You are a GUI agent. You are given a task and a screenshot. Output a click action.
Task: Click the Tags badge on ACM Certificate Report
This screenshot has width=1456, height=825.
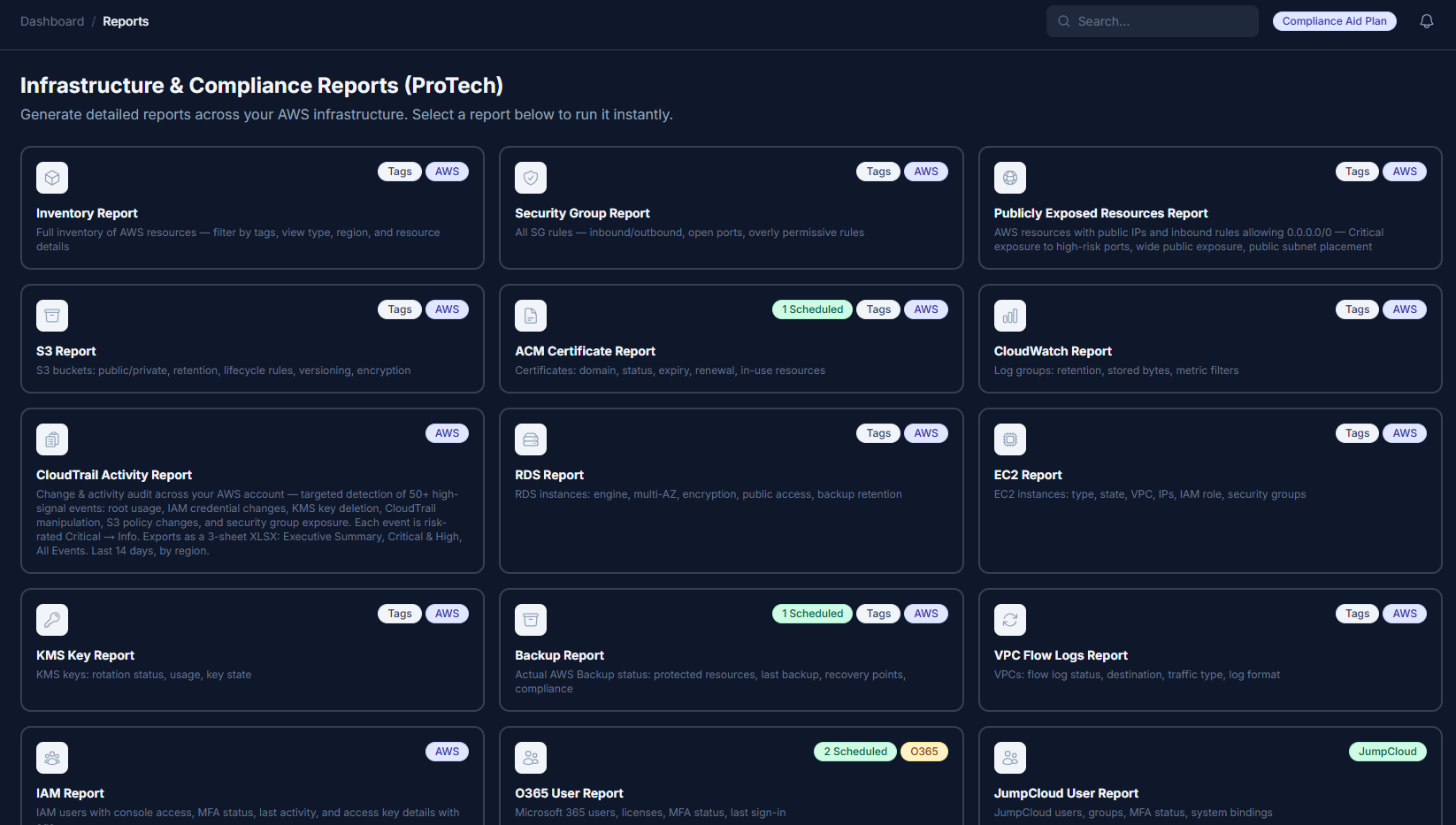pos(878,309)
